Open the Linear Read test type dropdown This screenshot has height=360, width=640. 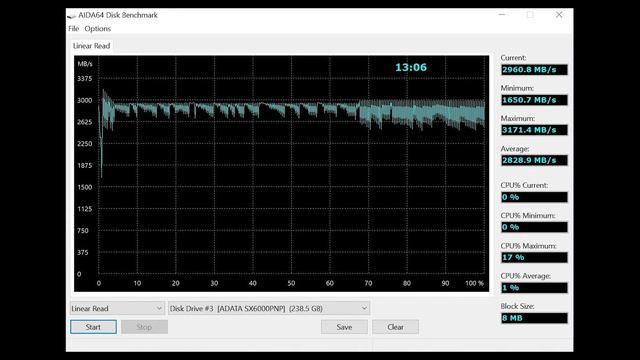[117, 309]
